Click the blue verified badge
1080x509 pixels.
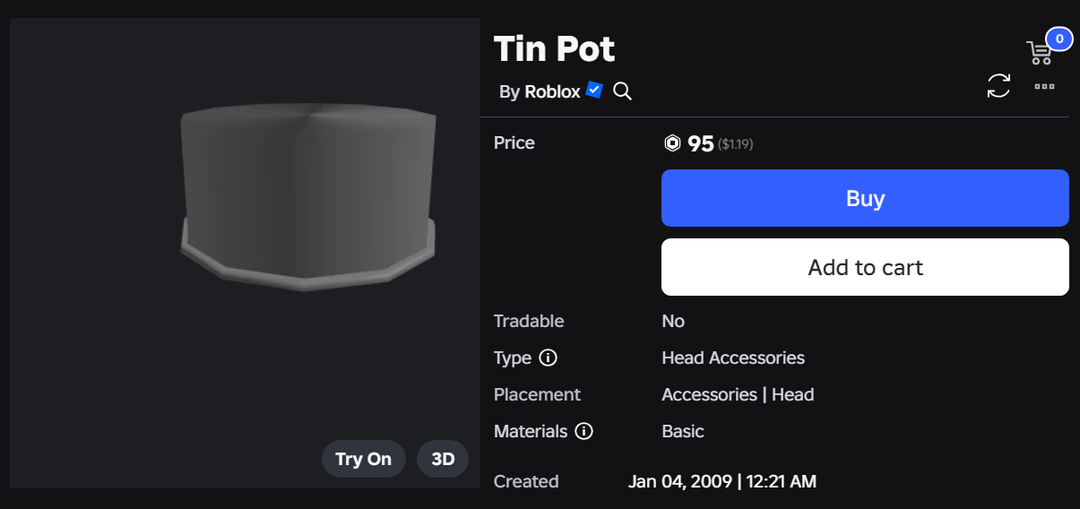pyautogui.click(x=594, y=90)
